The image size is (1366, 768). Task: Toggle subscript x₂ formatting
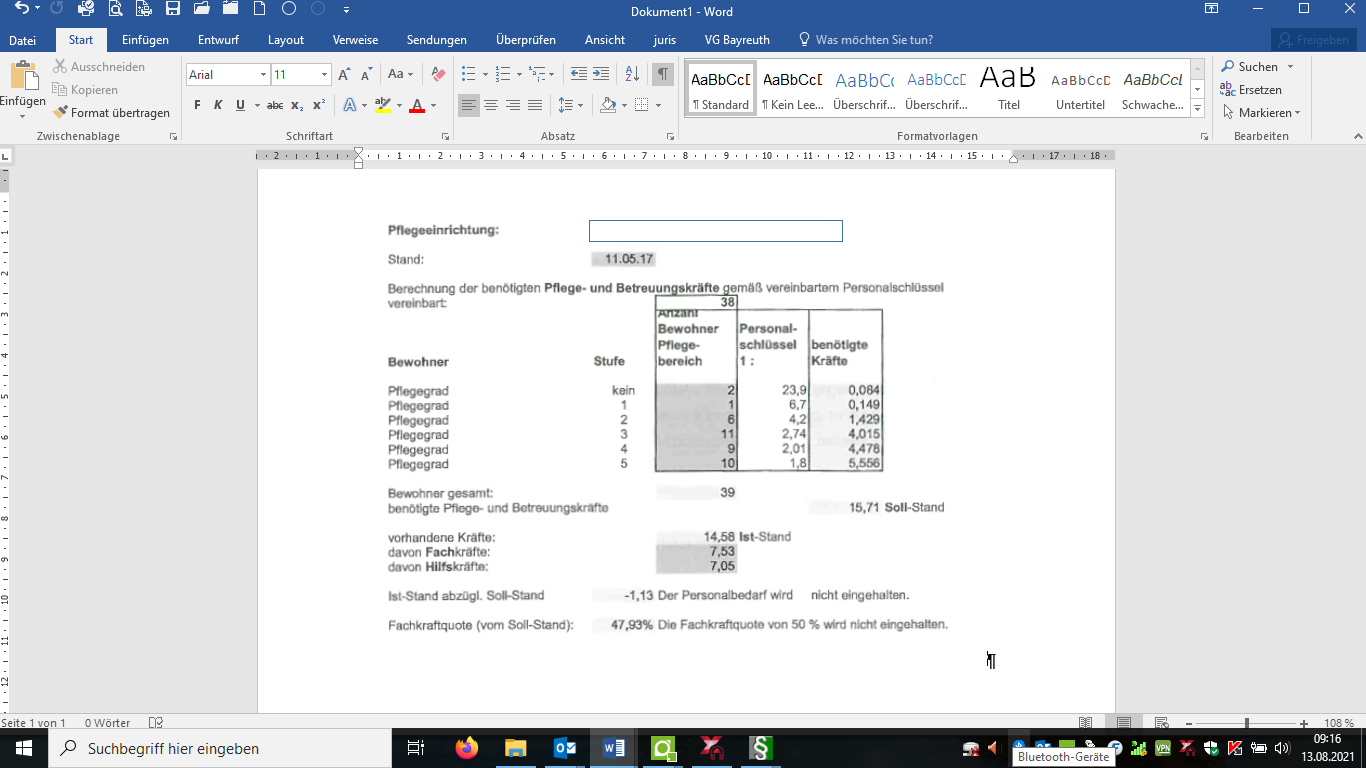(x=298, y=105)
